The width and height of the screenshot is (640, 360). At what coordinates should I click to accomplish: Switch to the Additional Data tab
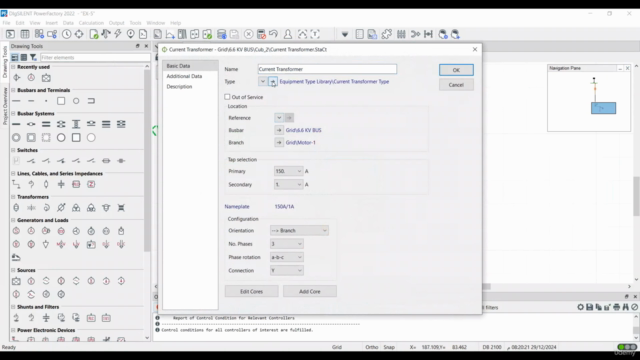[184, 76]
